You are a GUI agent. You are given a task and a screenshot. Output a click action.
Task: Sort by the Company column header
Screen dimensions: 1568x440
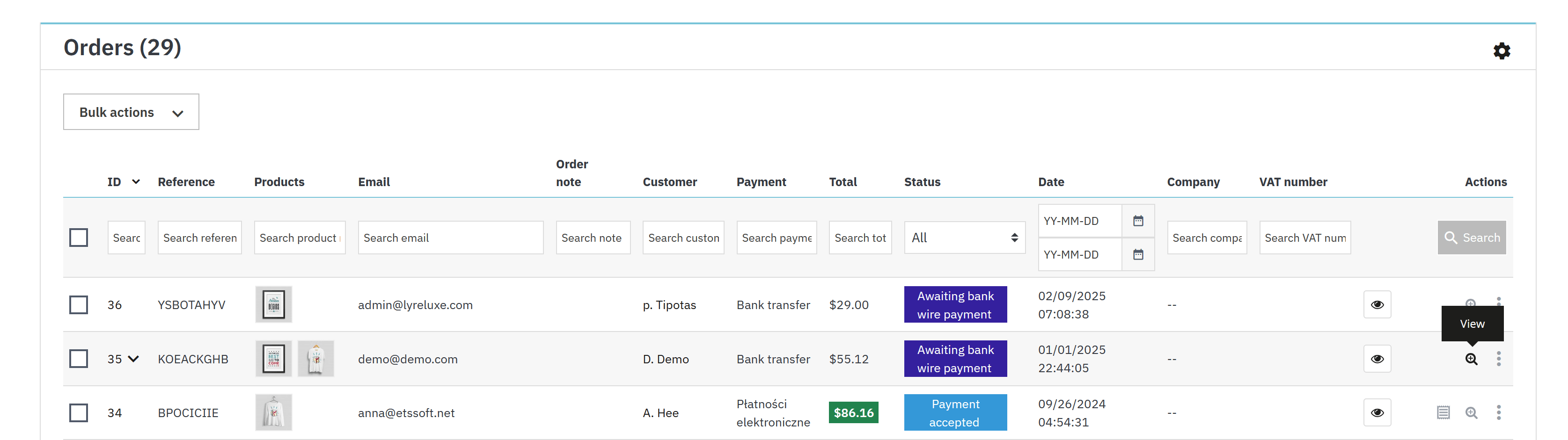pos(1193,182)
